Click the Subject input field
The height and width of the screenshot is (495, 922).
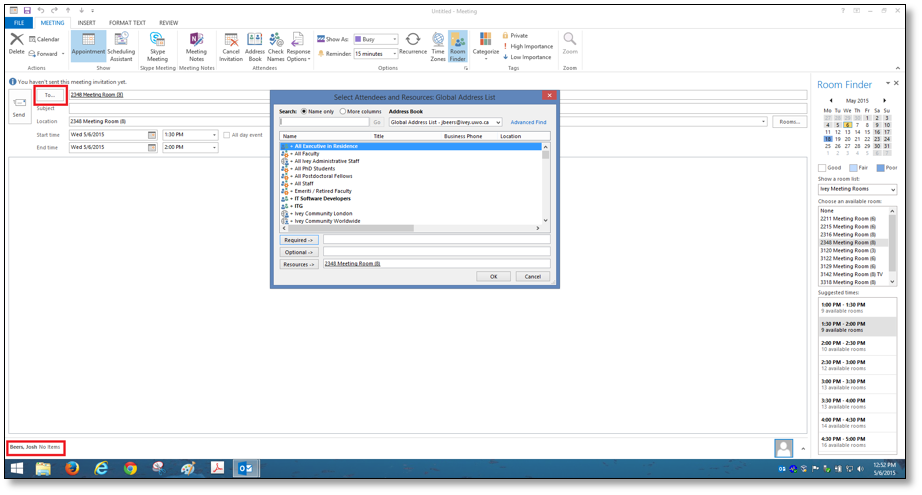click(438, 109)
